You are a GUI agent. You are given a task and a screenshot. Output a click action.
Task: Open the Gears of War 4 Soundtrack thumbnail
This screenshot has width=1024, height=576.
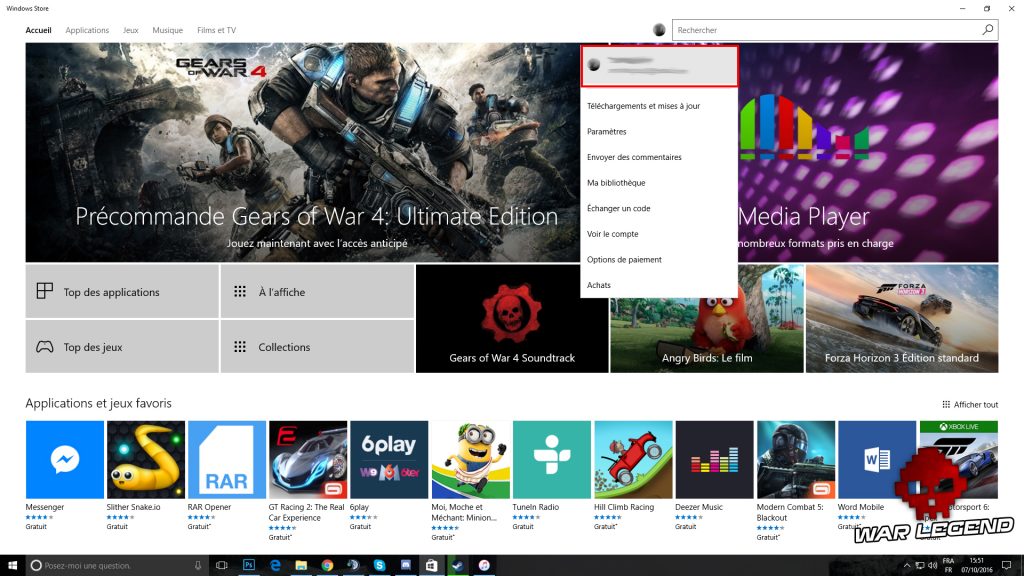pyautogui.click(x=512, y=318)
